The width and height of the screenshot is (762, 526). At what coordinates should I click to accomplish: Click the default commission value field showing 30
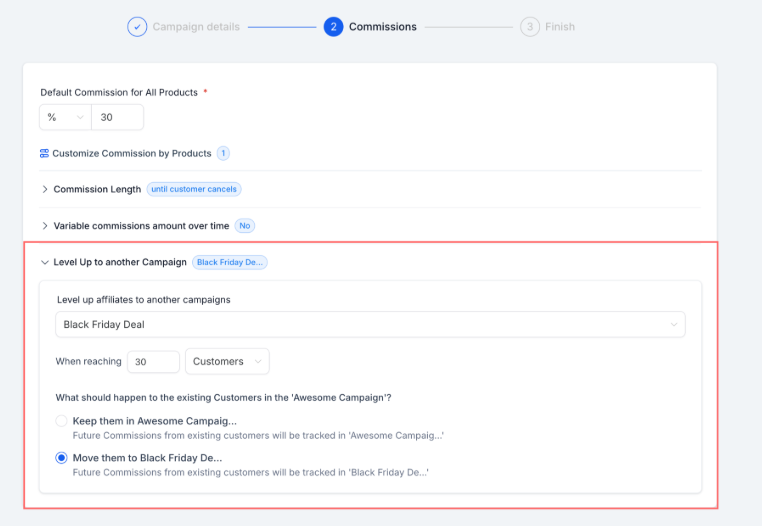point(117,117)
